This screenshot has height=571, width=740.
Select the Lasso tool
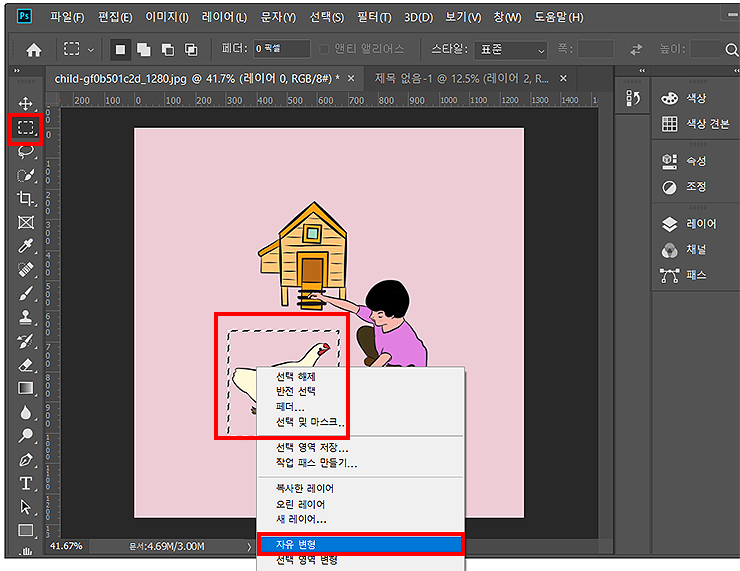(x=25, y=151)
